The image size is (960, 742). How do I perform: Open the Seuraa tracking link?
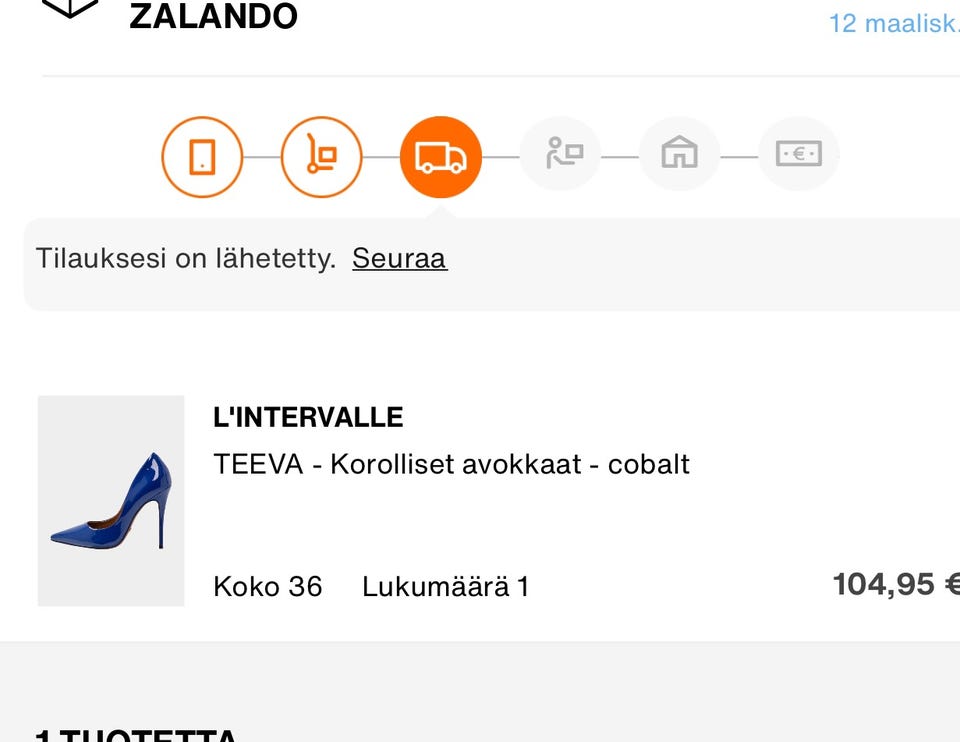399,258
